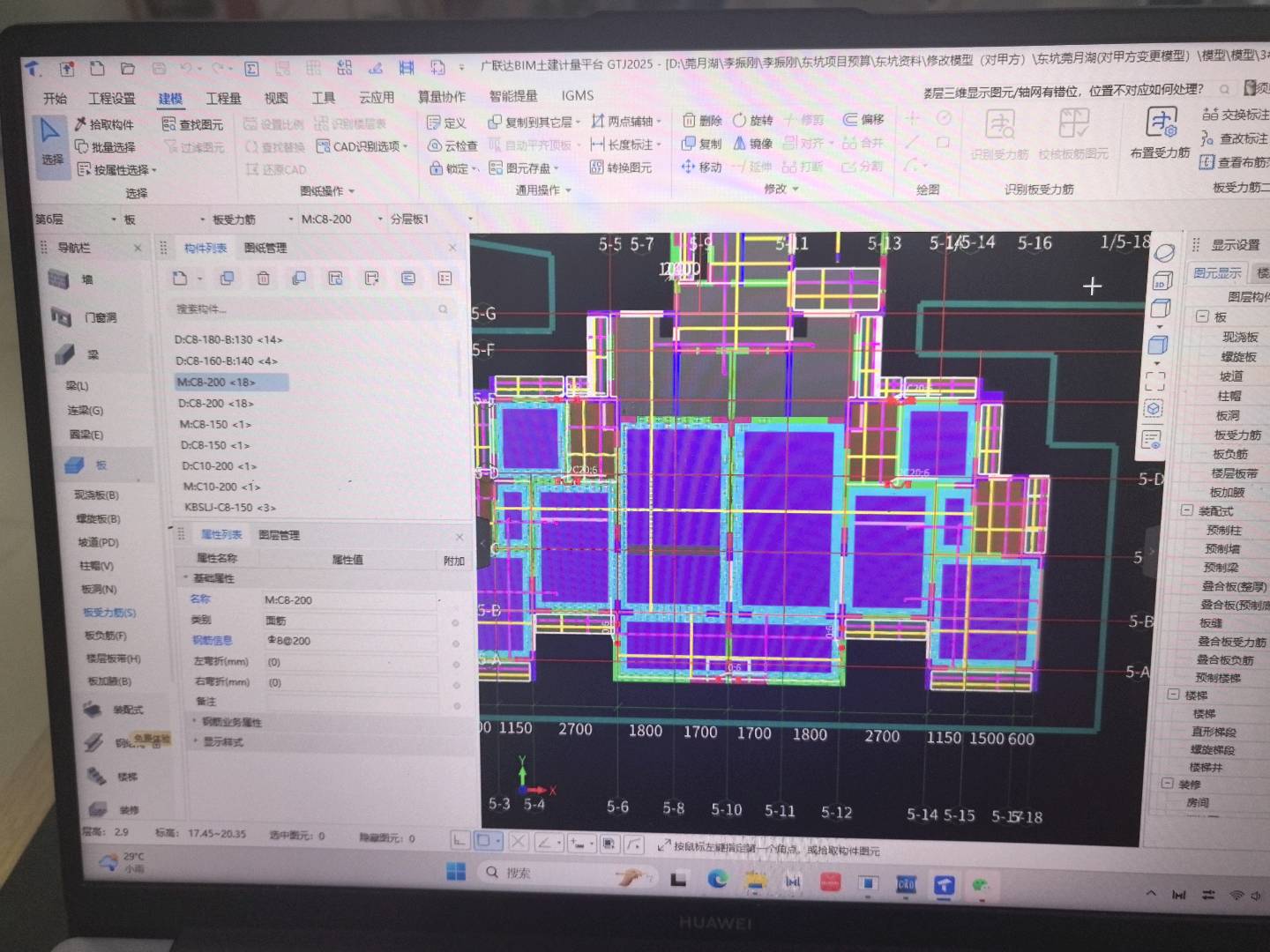This screenshot has width=1270, height=952.
Task: Click the 搜索构件 search field
Action: 312,309
